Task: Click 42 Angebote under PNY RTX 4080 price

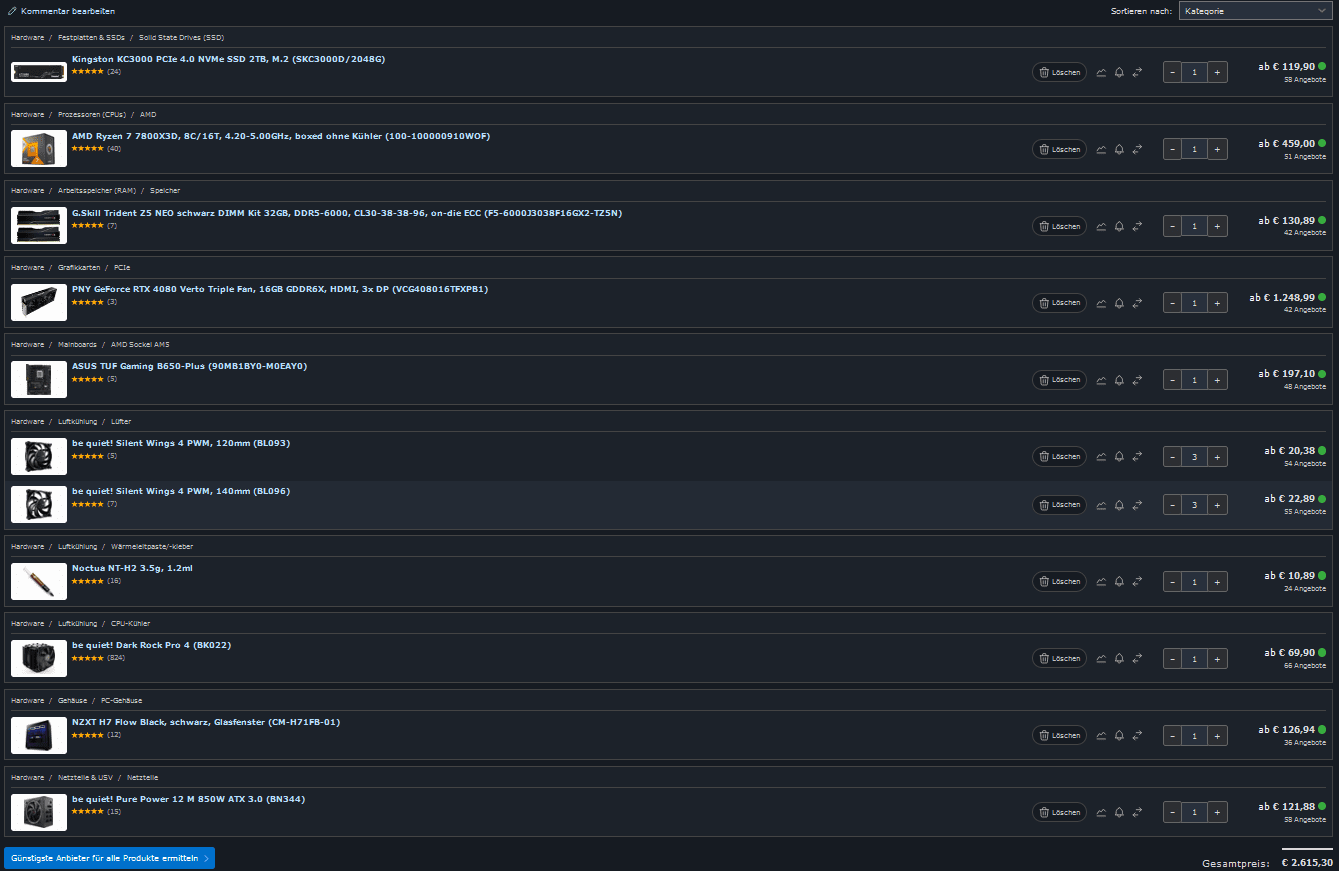Action: tap(1305, 310)
